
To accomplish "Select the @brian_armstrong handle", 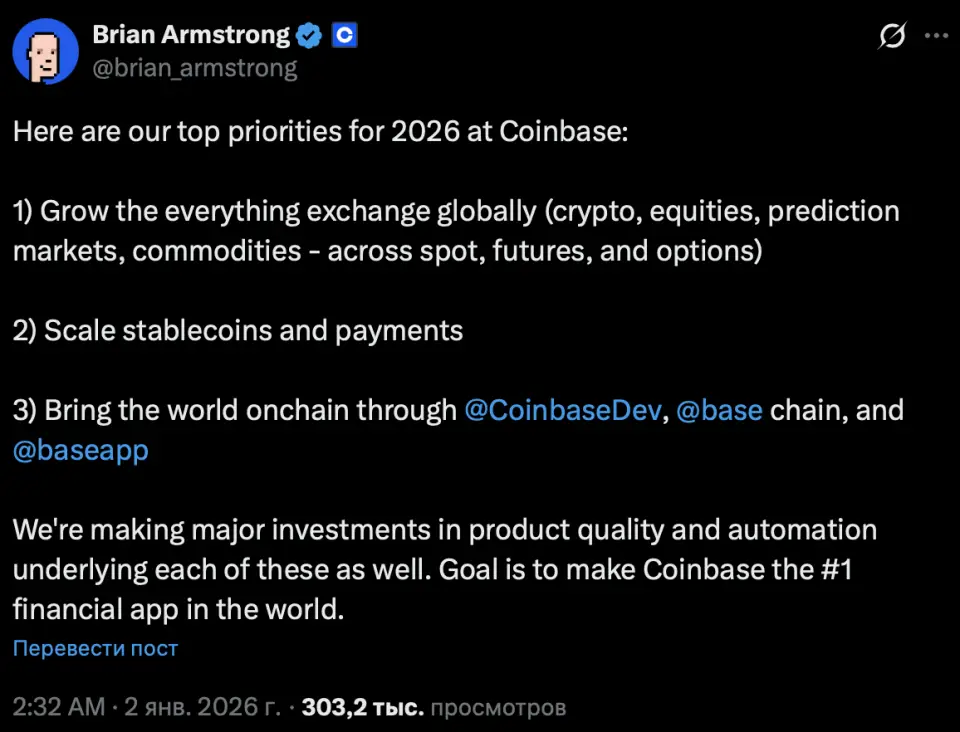I will click(194, 67).
